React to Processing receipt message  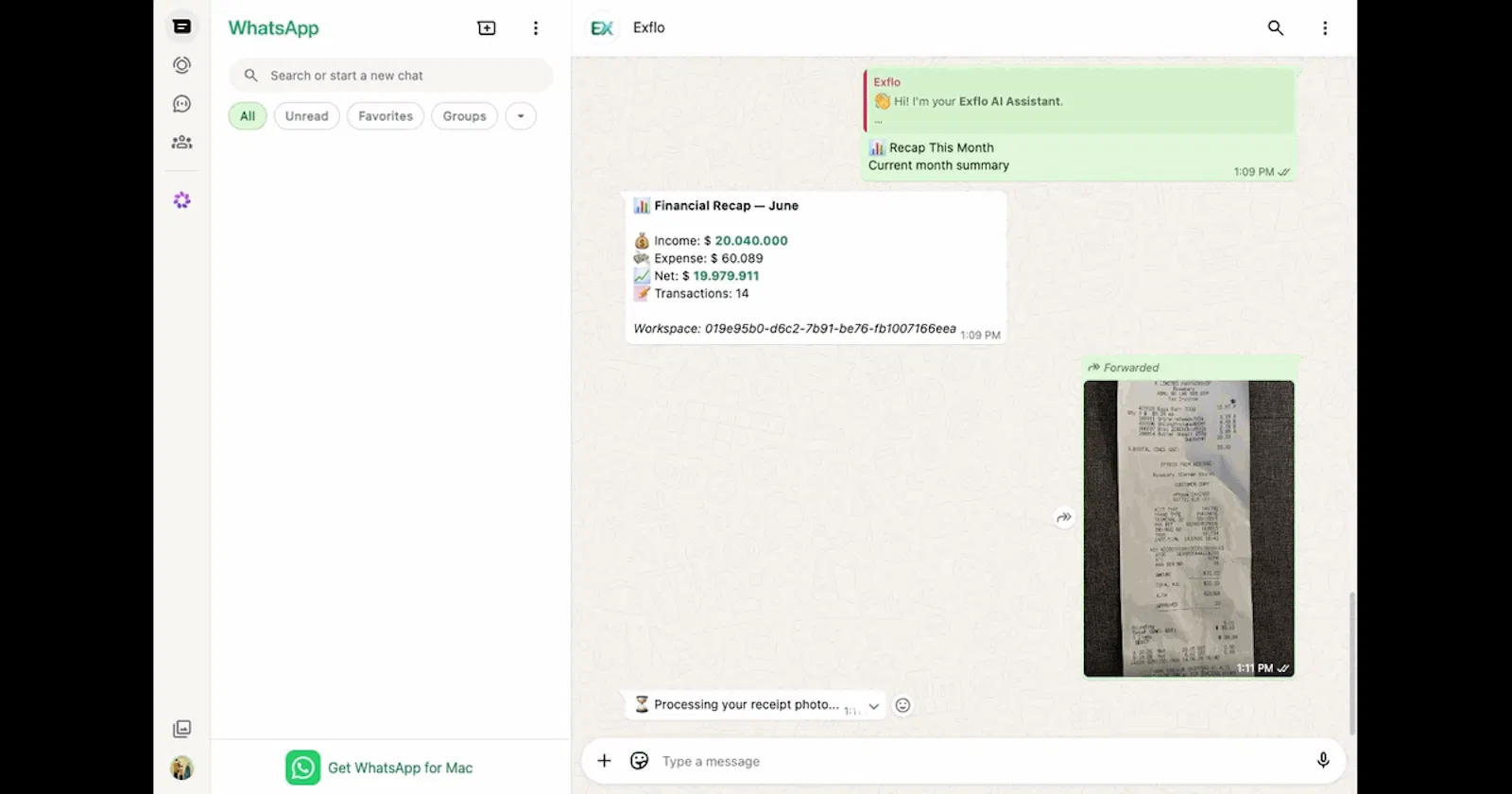tap(902, 705)
